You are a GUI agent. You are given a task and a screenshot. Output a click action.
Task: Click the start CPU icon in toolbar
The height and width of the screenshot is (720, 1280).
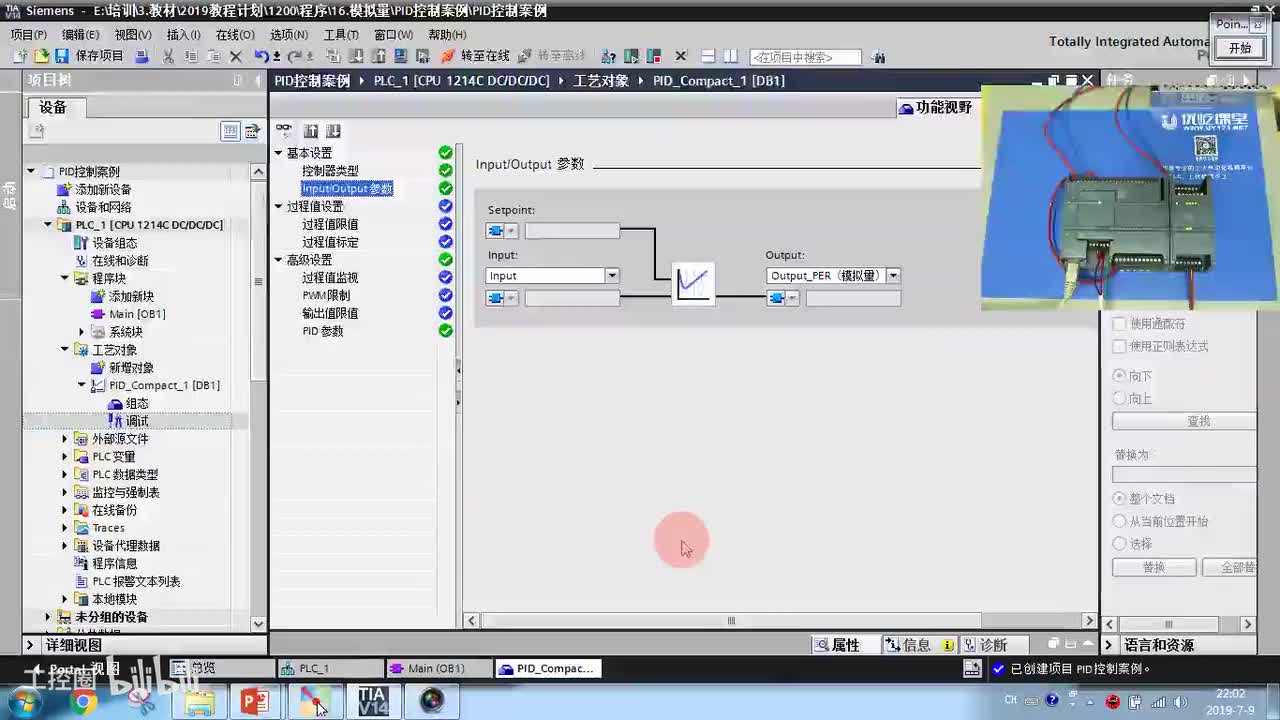[631, 56]
